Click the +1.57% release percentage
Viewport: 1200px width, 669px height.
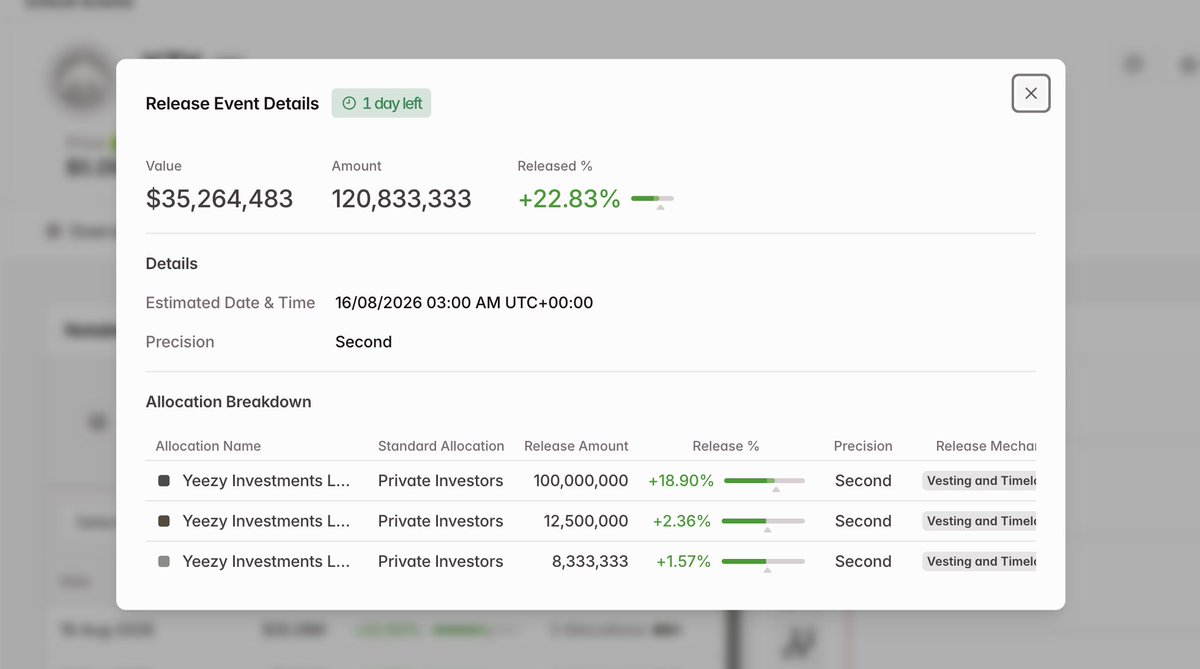pyautogui.click(x=683, y=562)
